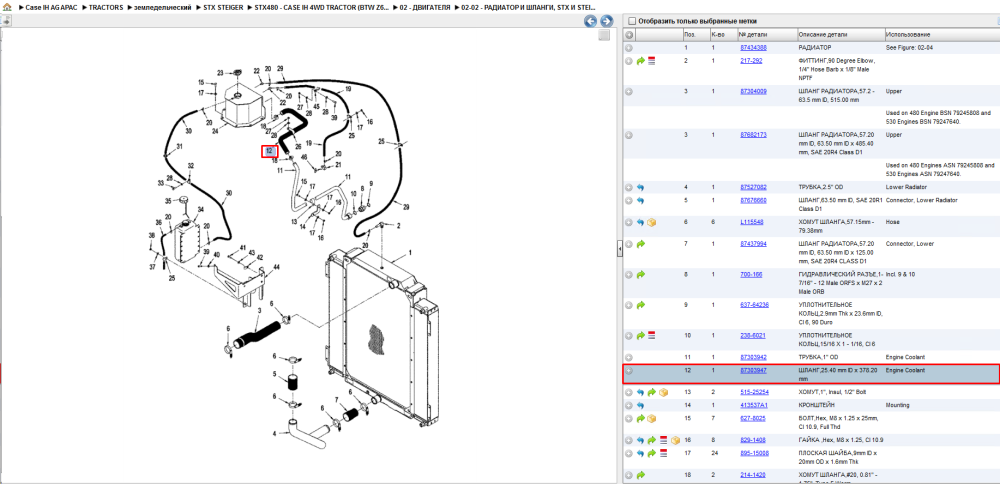Click green arrow icon for part 700-166

641,275
